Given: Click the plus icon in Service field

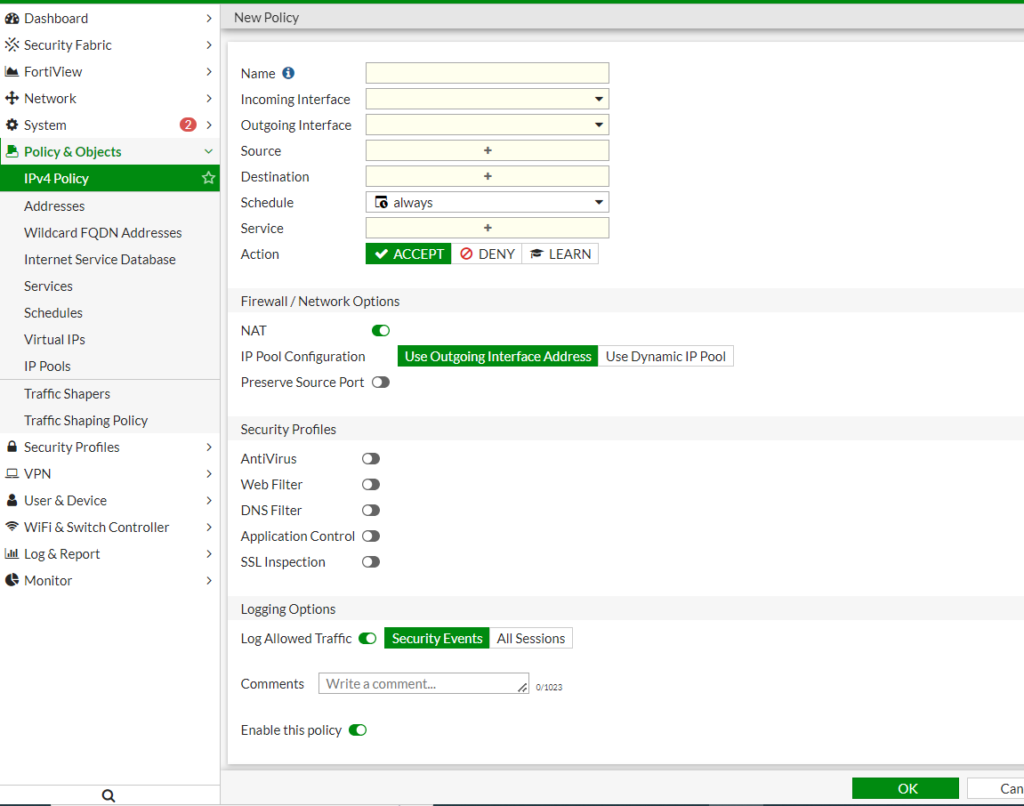Looking at the screenshot, I should click(487, 228).
